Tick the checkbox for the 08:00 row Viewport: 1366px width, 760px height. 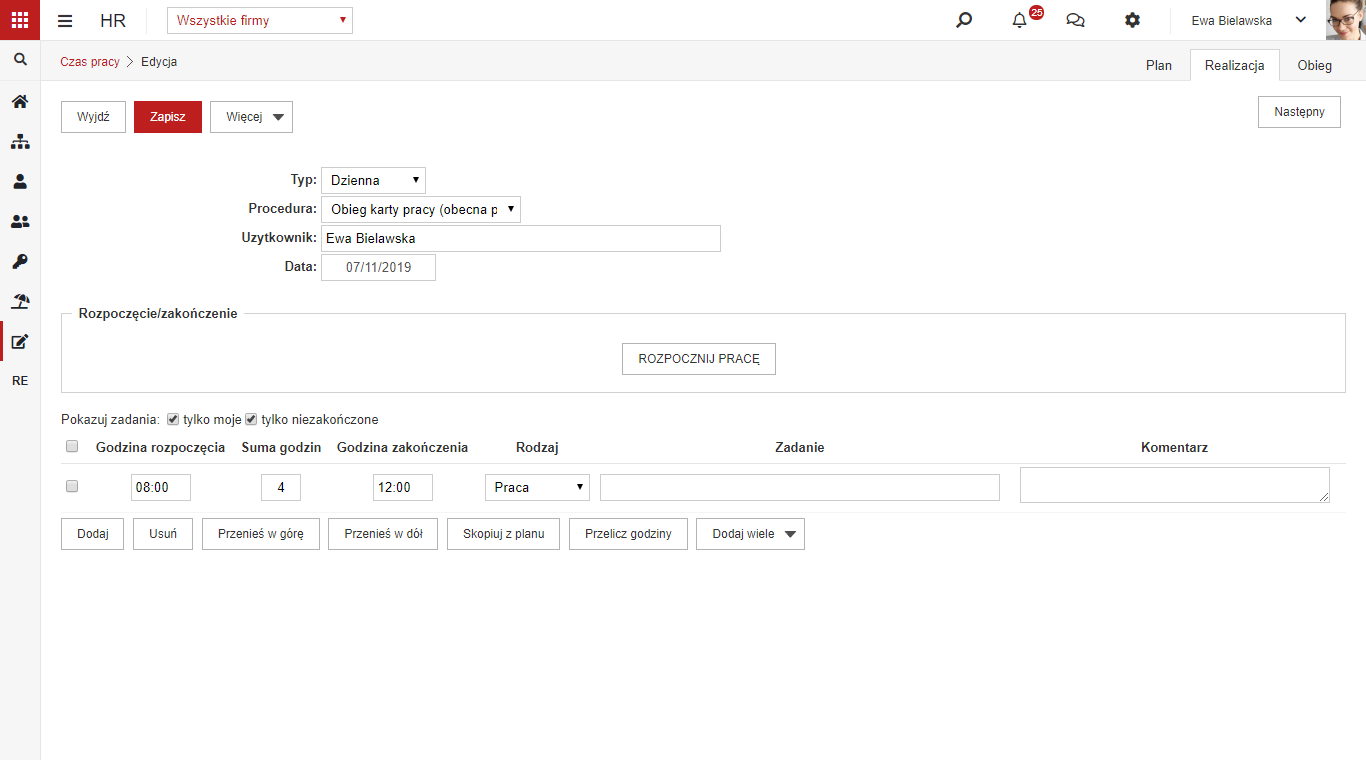[x=71, y=486]
